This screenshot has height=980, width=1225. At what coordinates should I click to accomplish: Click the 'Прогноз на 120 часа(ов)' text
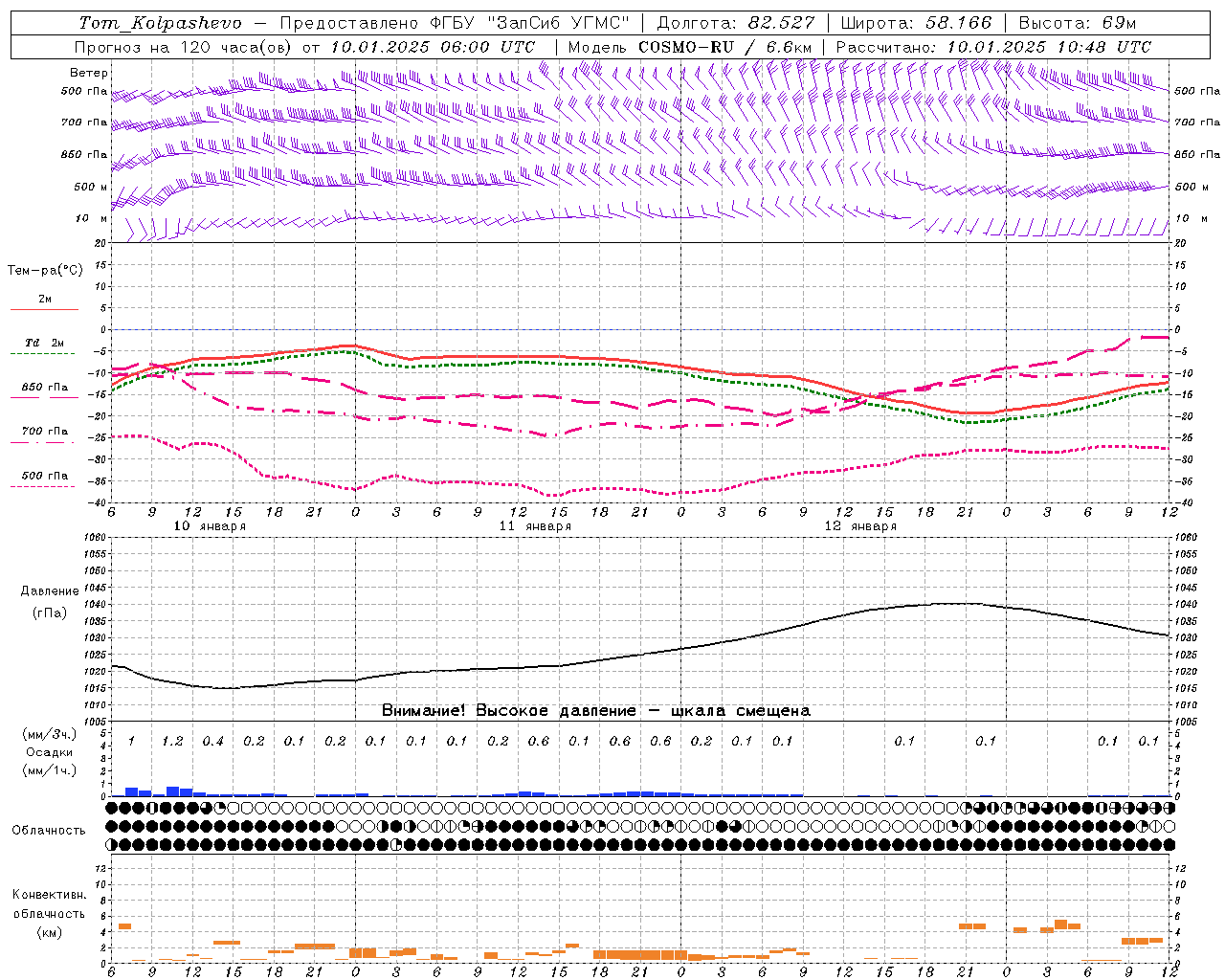(185, 47)
